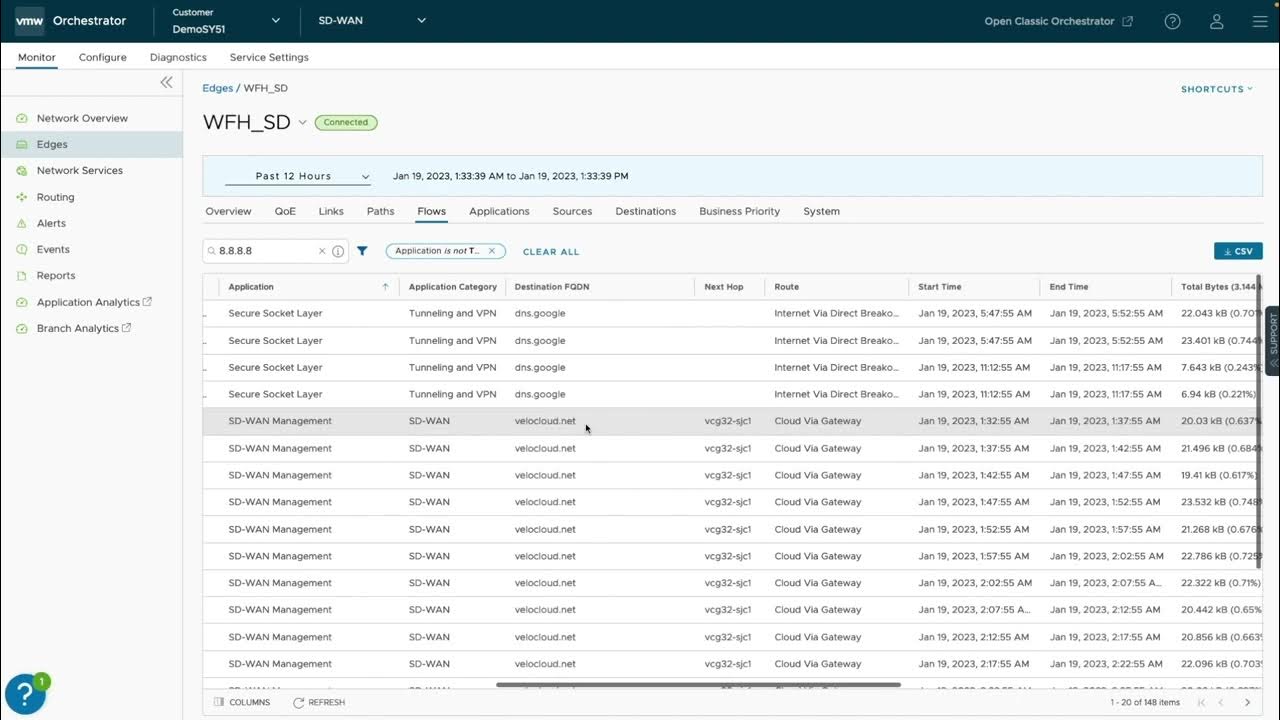
Task: Open the Destinations sub-tab
Action: click(x=646, y=211)
